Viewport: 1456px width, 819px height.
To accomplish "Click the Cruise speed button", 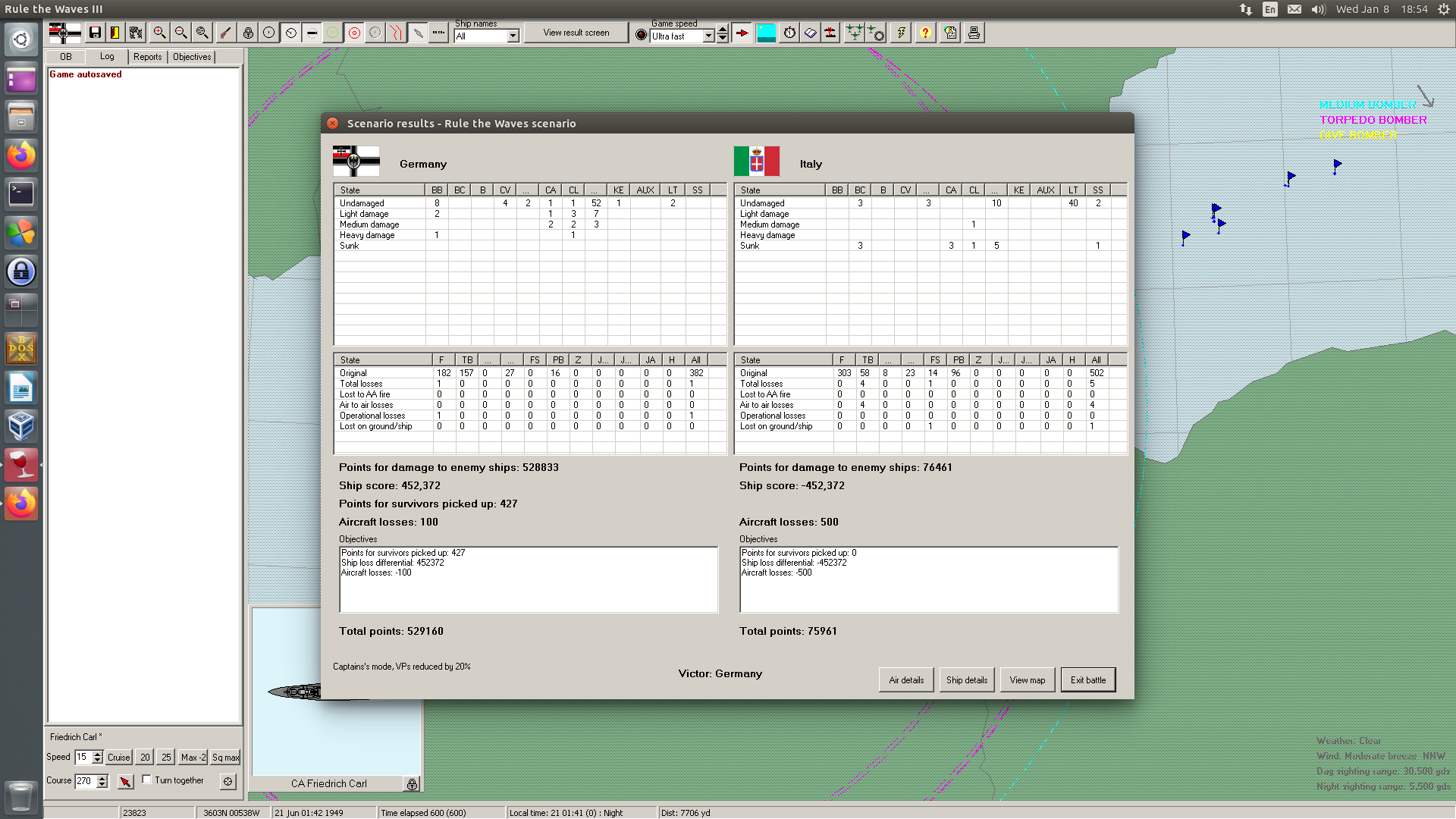I will click(119, 757).
